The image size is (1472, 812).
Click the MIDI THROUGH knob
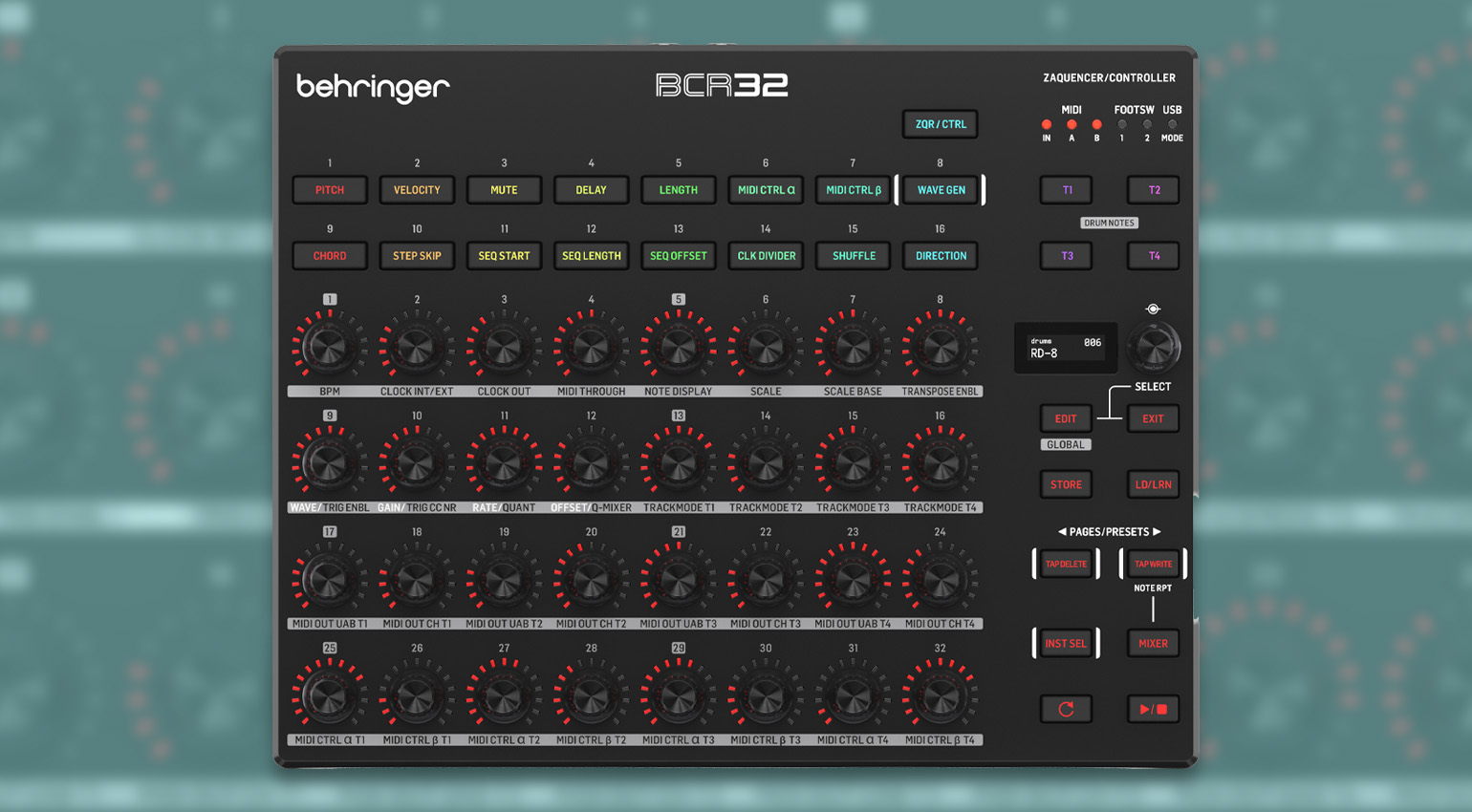(x=591, y=348)
